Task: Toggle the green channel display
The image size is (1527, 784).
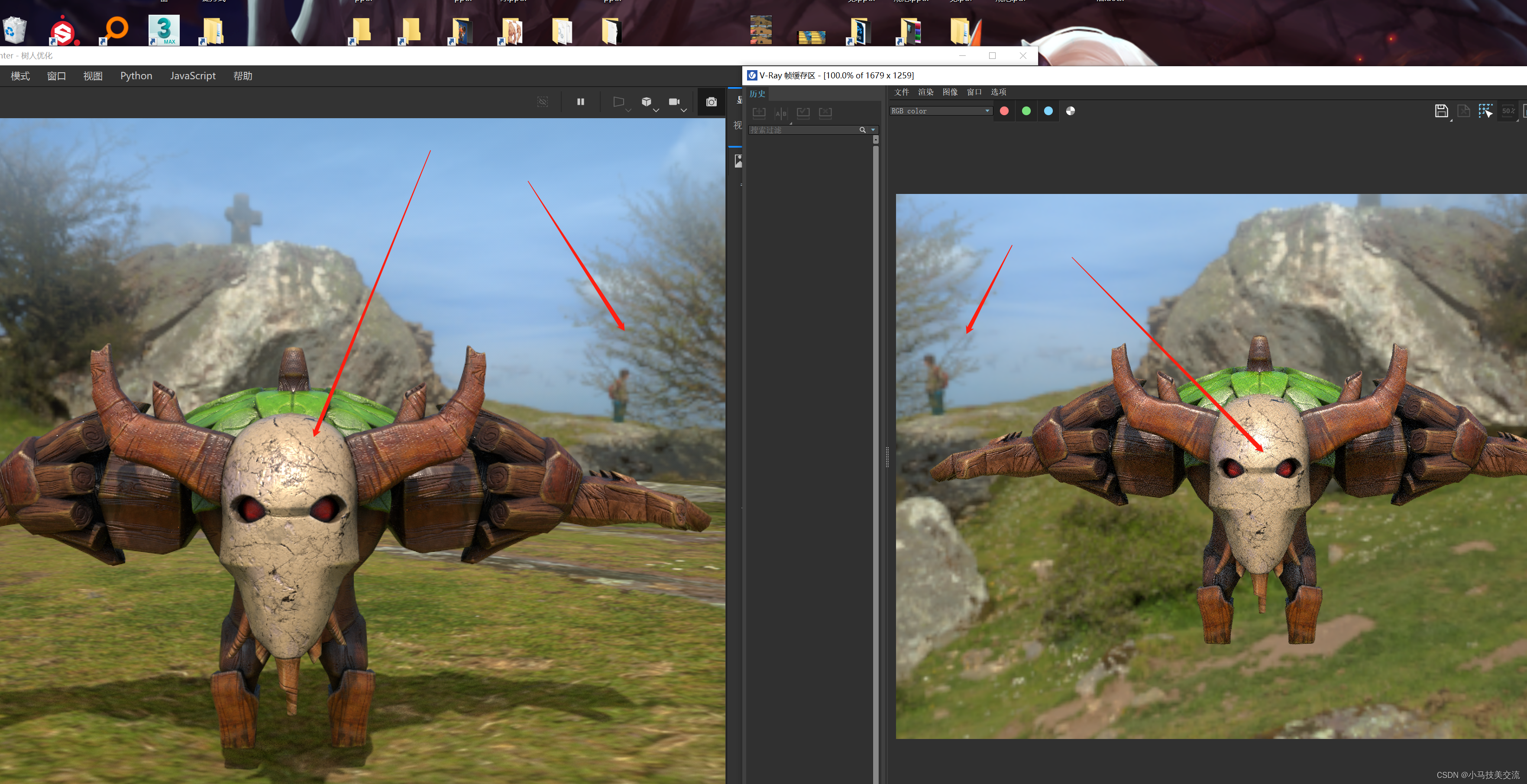Action: [1026, 111]
